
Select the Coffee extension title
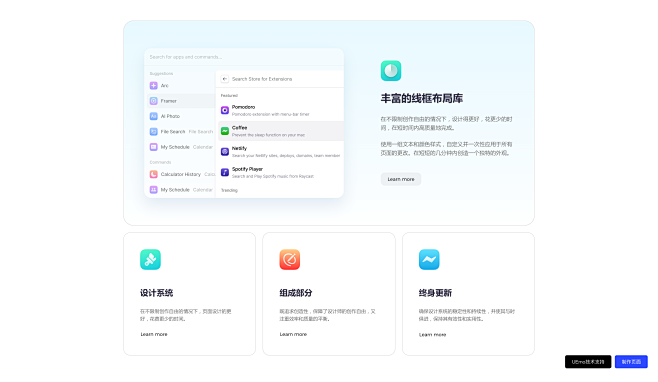coord(240,128)
